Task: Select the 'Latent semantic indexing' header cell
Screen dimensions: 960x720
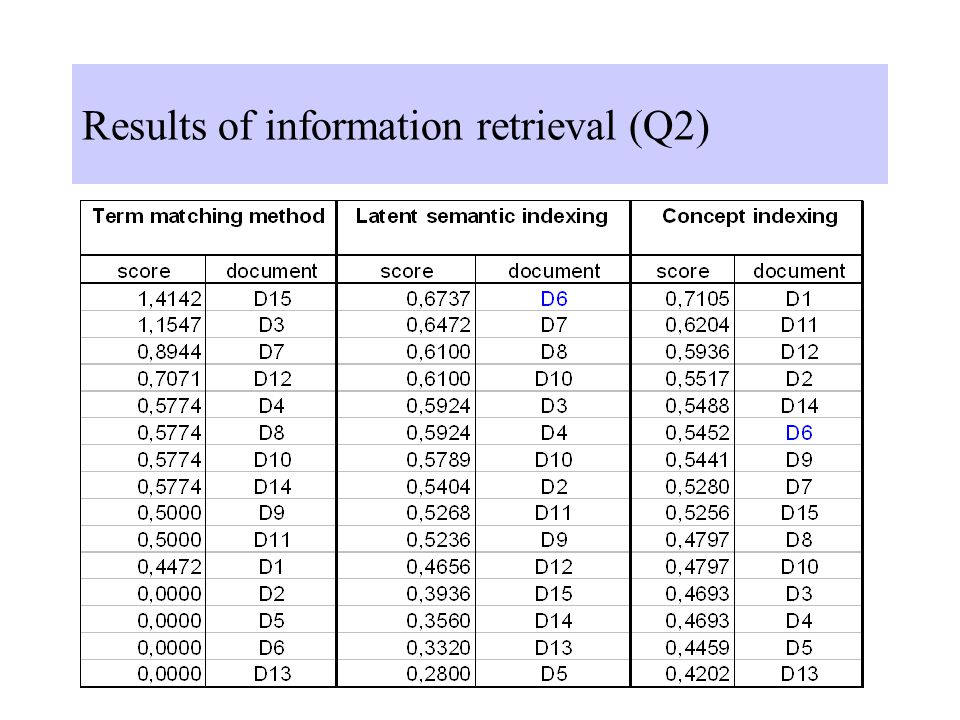Action: coord(483,228)
